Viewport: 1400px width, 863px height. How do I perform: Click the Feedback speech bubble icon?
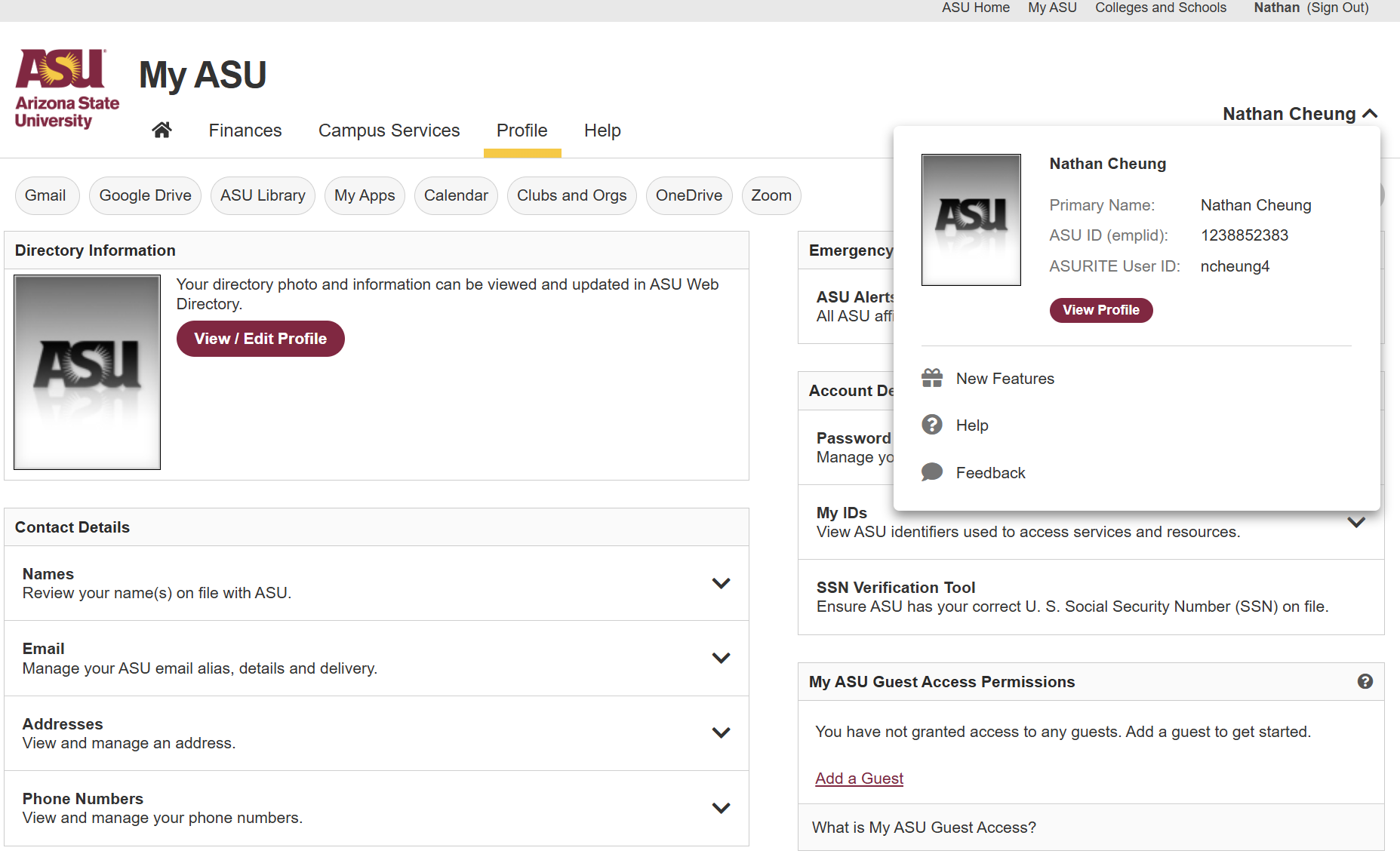click(932, 472)
